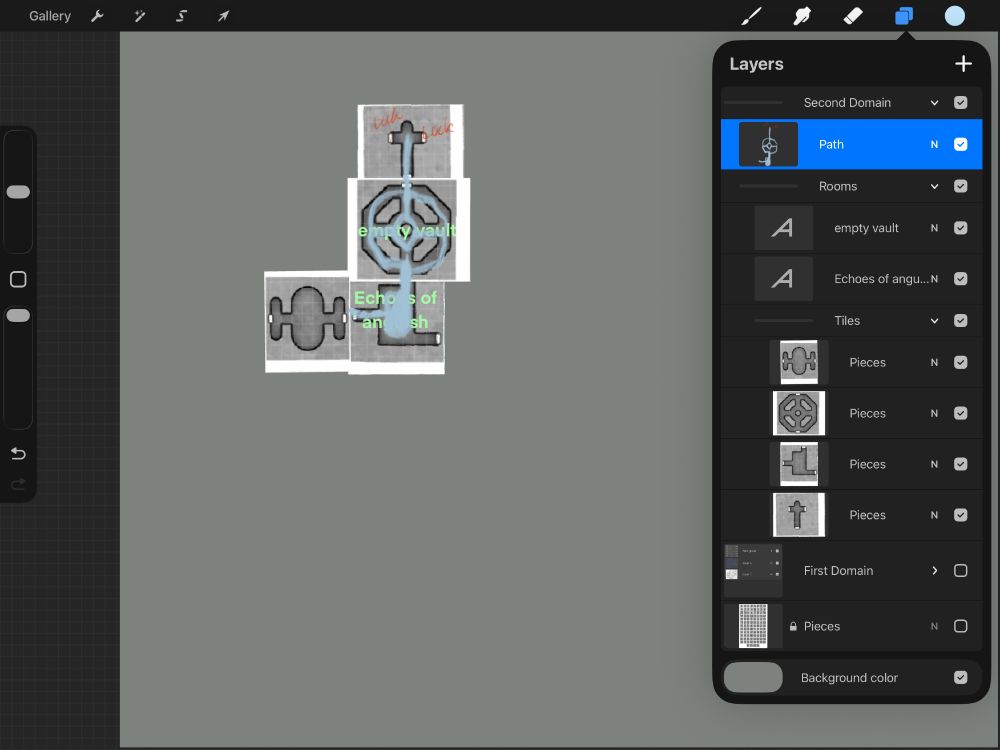Viewport: 1000px width, 750px height.
Task: Select the Brush tool
Action: [751, 16]
